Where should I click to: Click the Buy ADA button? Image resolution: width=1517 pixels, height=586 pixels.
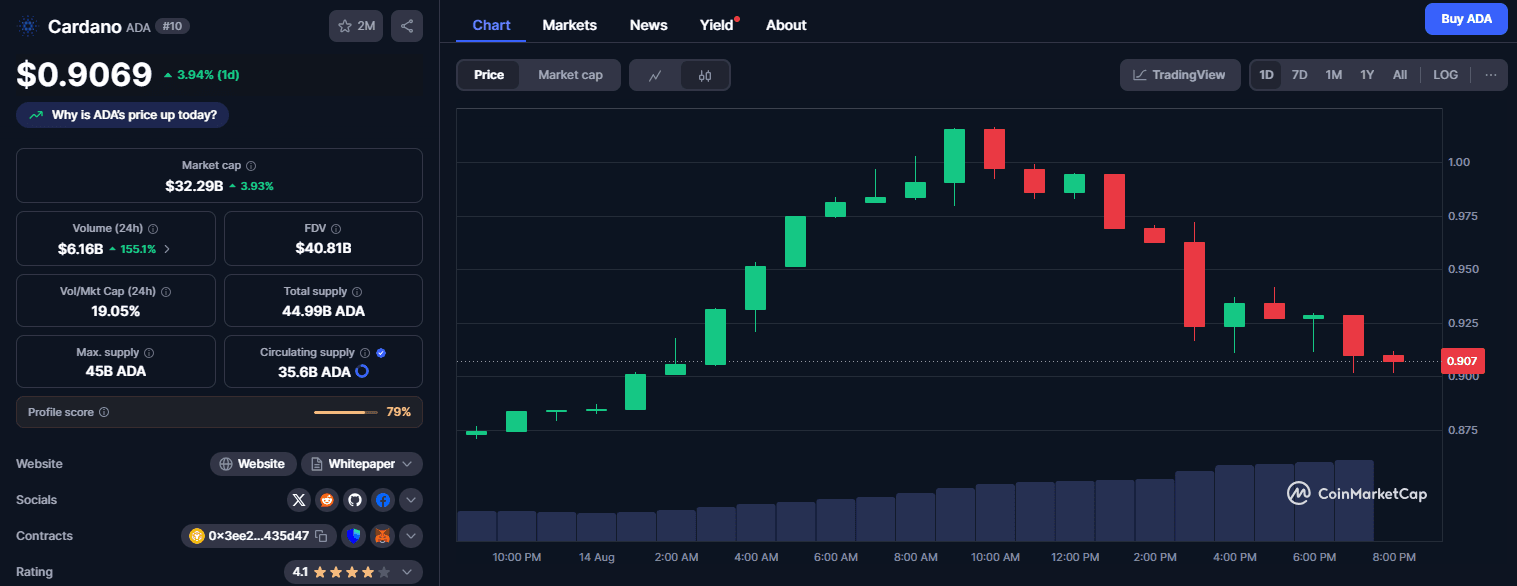coord(1466,19)
